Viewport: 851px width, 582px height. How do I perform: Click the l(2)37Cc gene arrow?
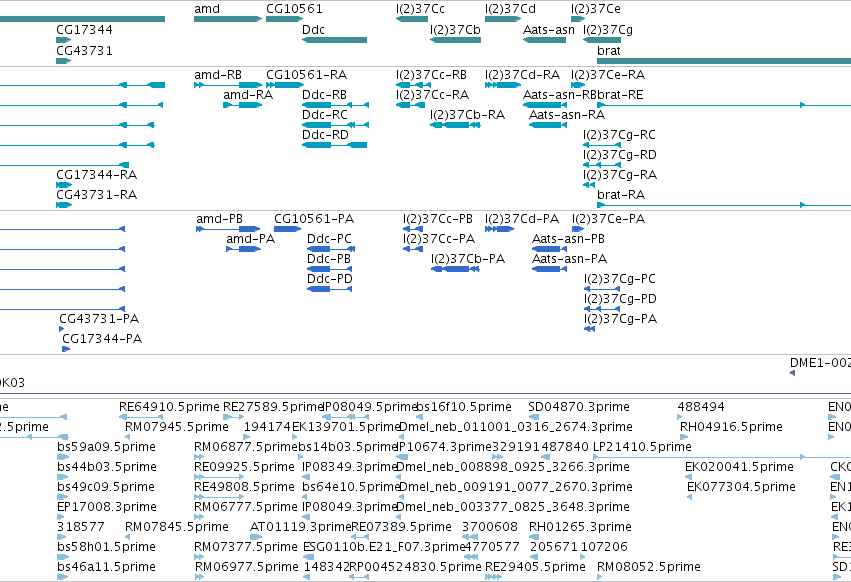(x=412, y=19)
